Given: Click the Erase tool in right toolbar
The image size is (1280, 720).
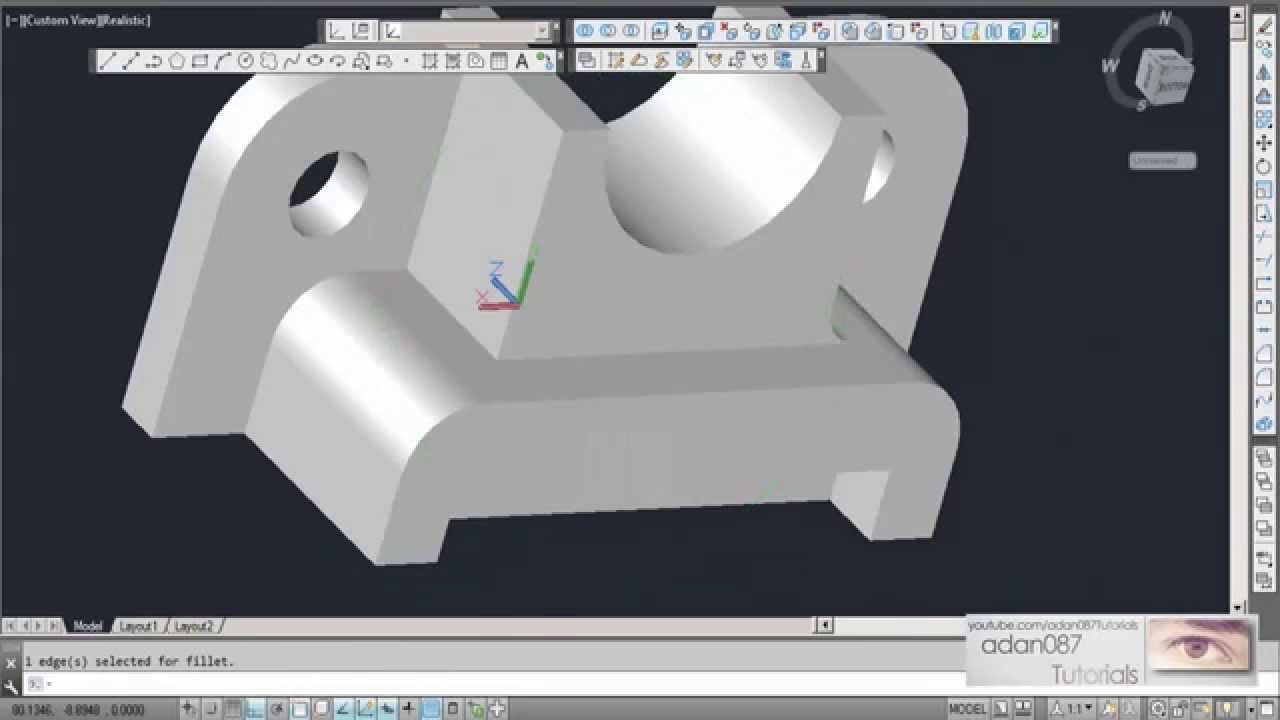Looking at the screenshot, I should (1264, 27).
